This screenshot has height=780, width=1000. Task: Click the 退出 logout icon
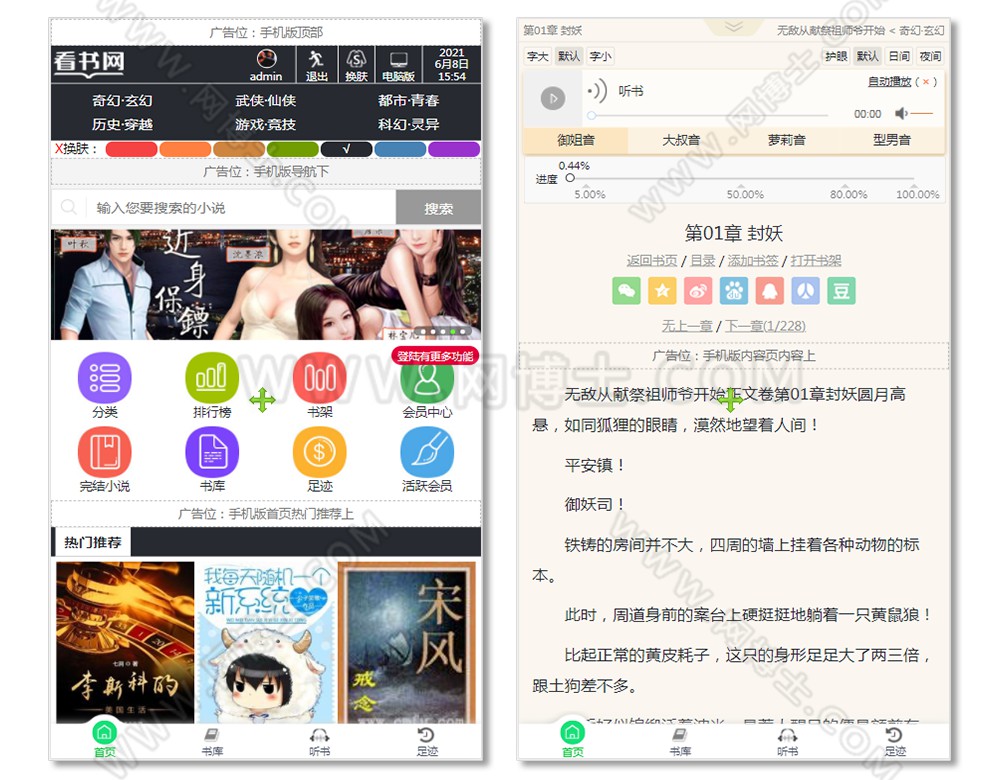tap(316, 65)
